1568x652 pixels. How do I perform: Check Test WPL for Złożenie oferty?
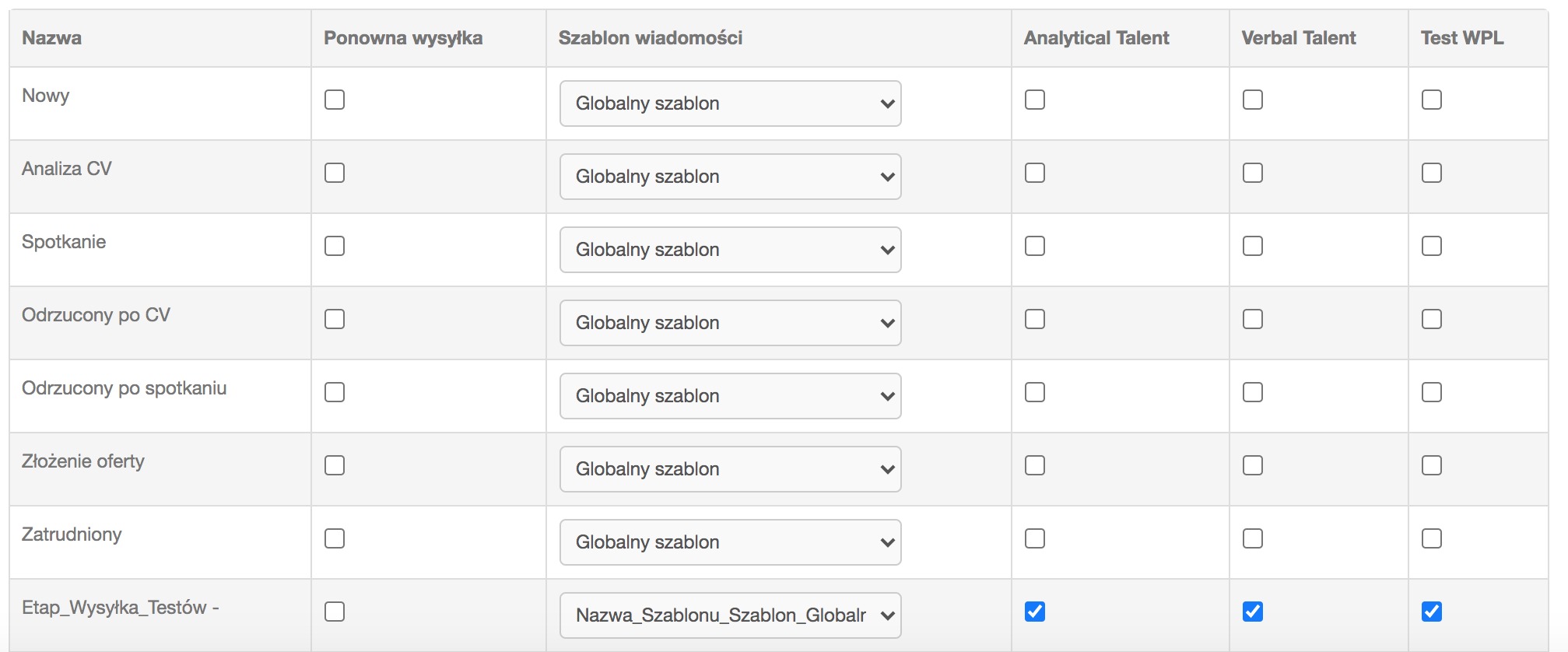[1432, 465]
